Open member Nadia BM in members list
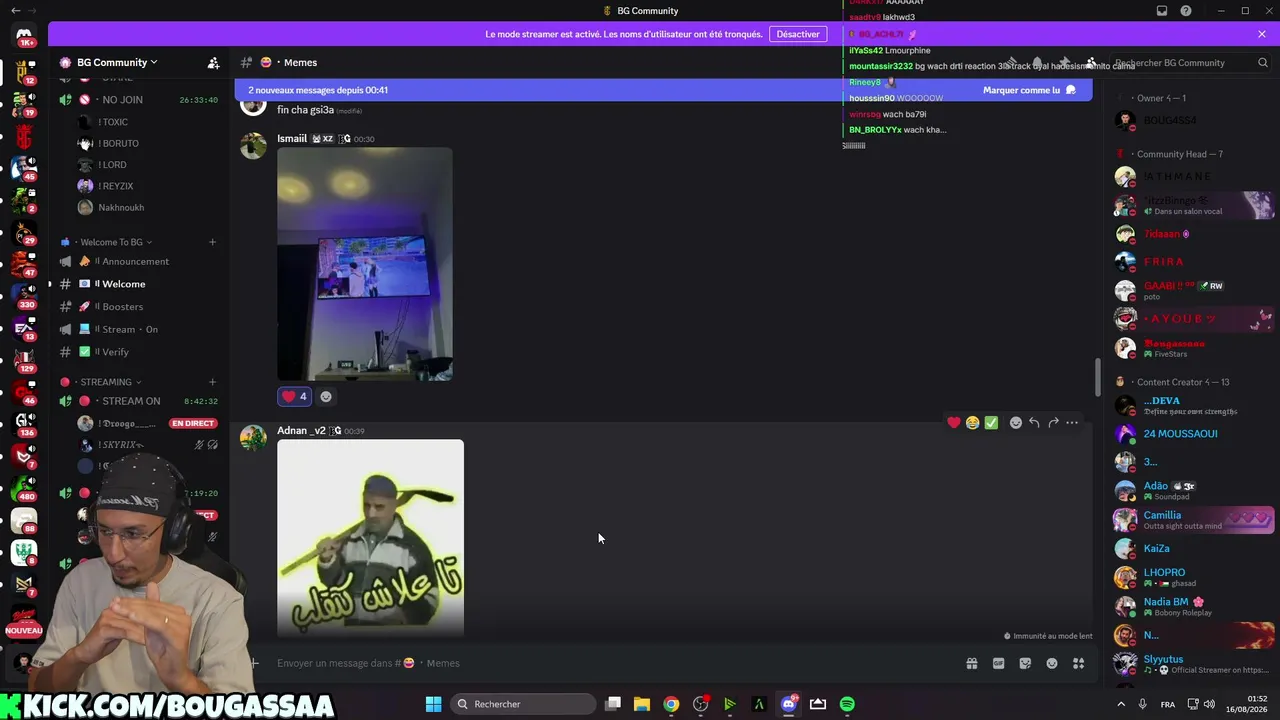The image size is (1280, 720). coord(1194,606)
